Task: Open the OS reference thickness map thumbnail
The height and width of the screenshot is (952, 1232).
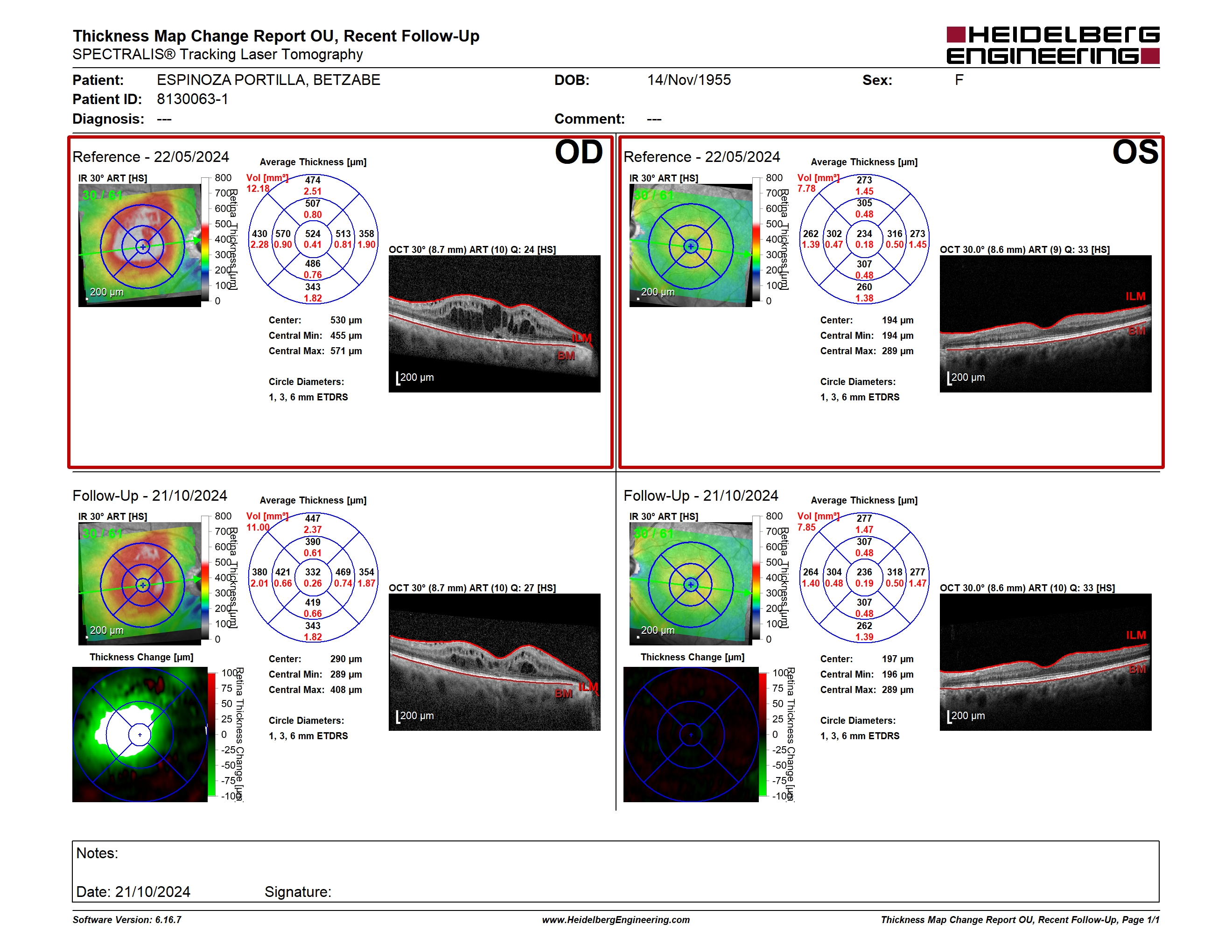Action: pos(691,245)
